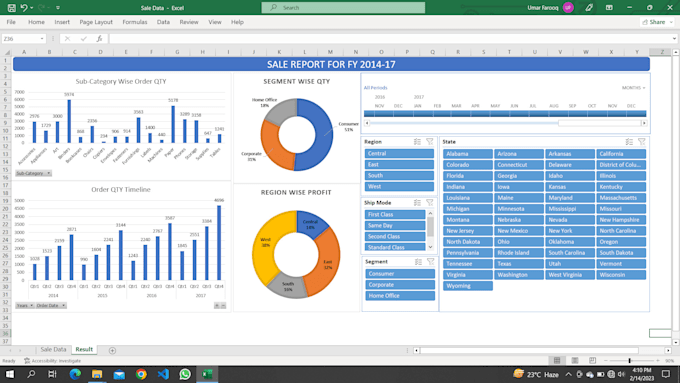Click the Save icon in title bar
Image resolution: width=680 pixels, height=383 pixels.
12,8
